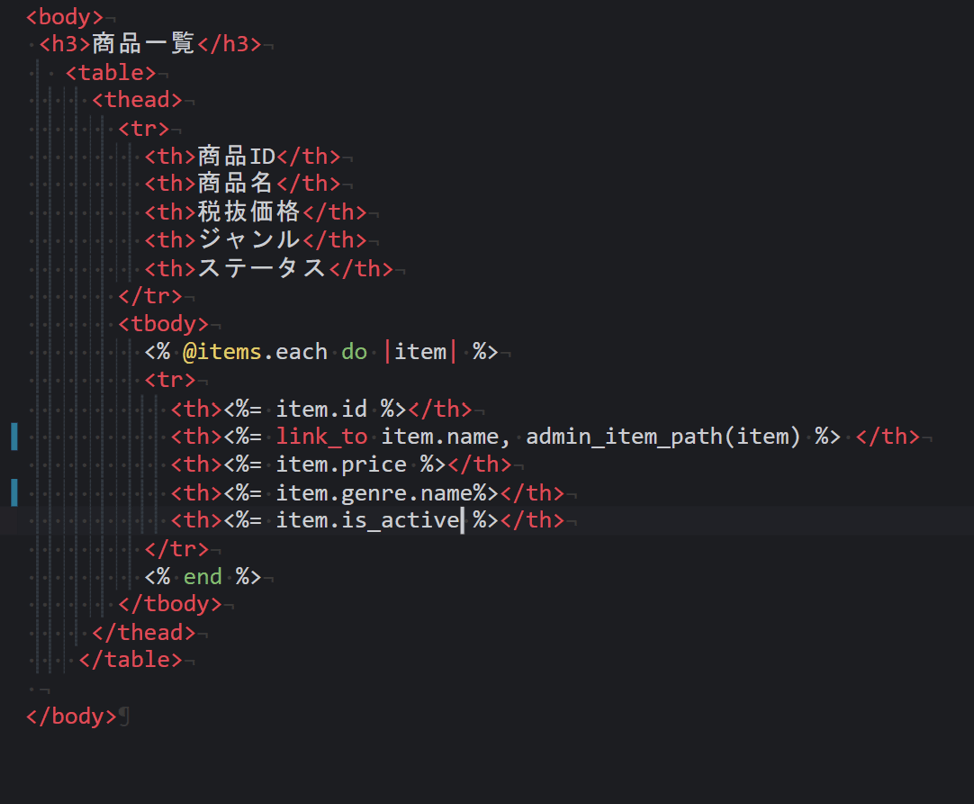Click item.id in the ERB tag

321,409
